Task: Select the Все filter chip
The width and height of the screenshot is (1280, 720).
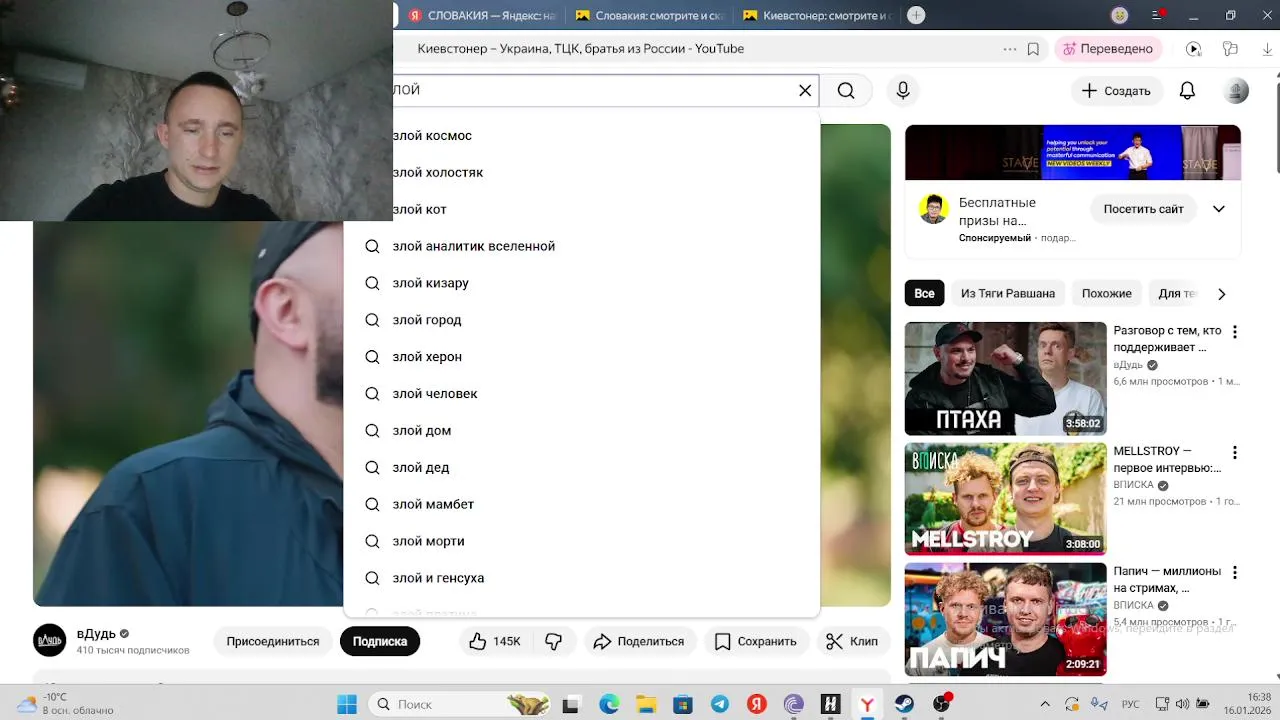Action: pyautogui.click(x=924, y=293)
